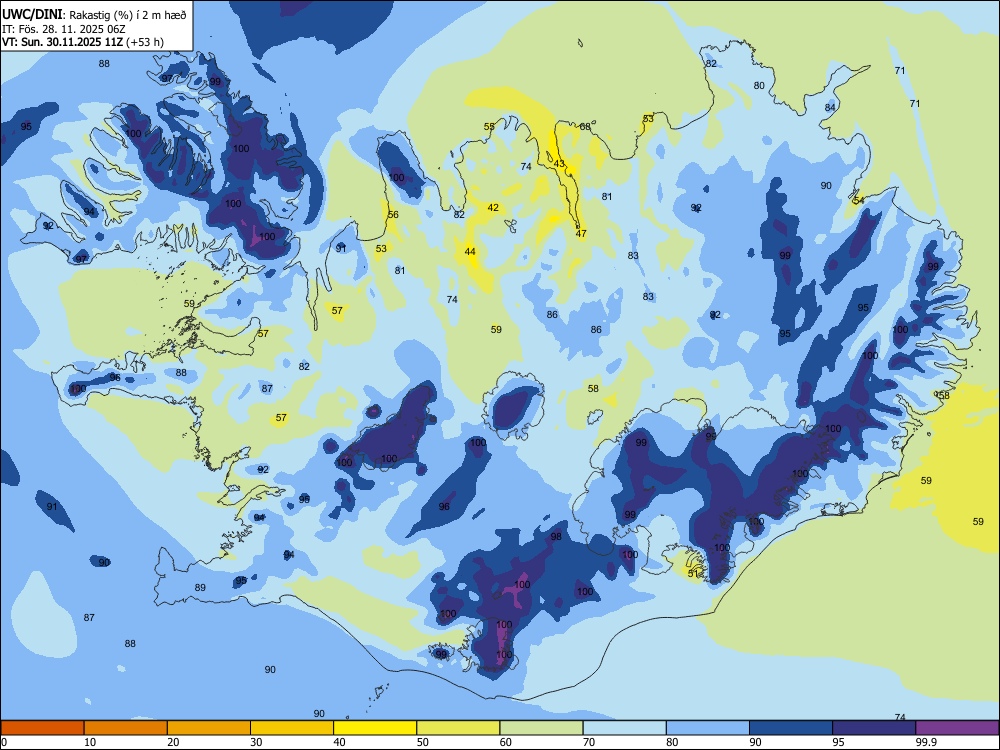Click the map value 55
The image size is (1000, 750).
[489, 126]
